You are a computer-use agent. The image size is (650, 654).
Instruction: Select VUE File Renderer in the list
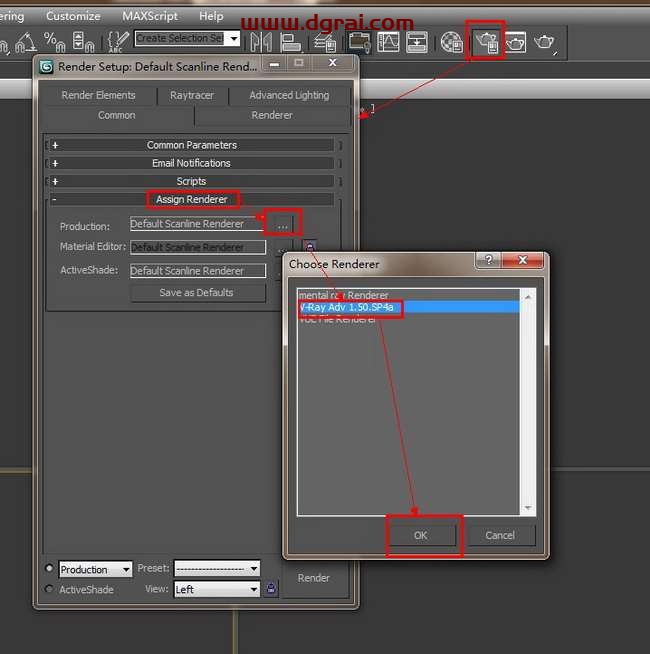(408, 319)
